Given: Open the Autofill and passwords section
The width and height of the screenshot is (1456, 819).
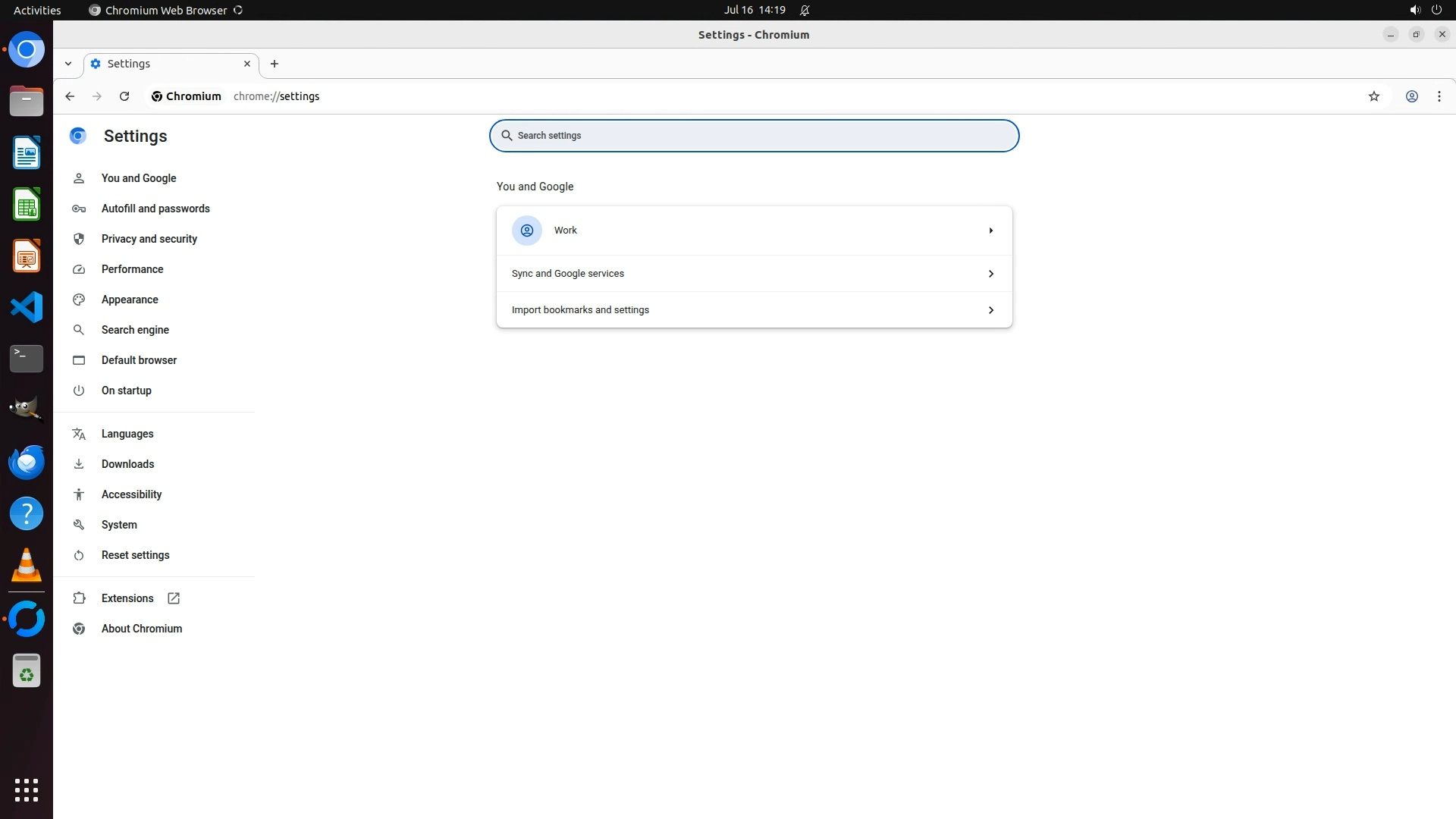Looking at the screenshot, I should coord(155,209).
